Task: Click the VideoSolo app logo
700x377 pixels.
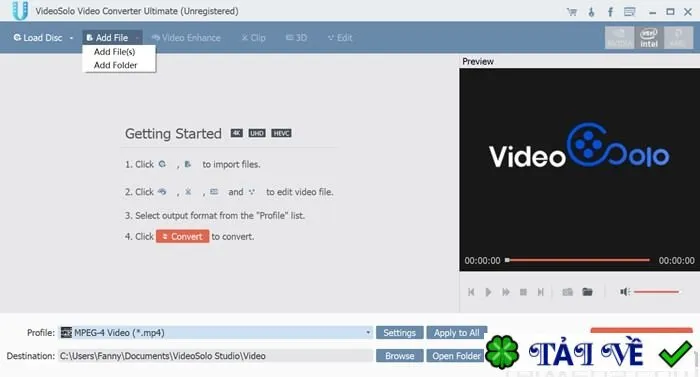Action: 20,11
